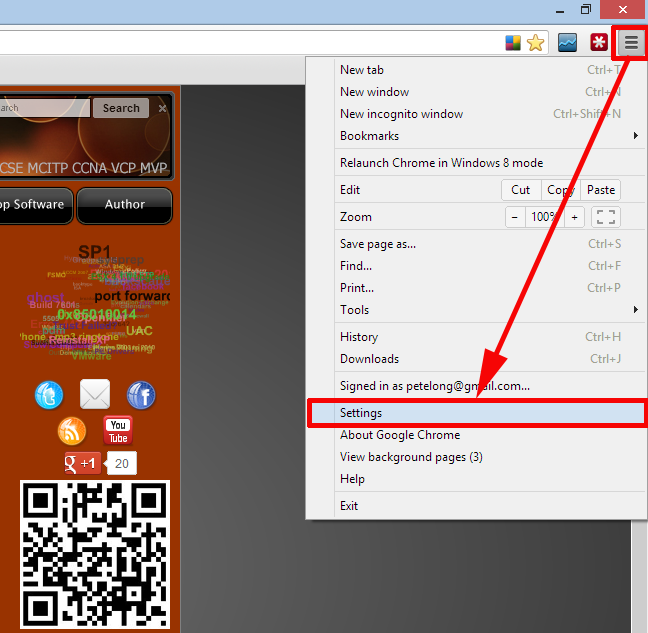Click the 'SP1' tag in the cloud
The width and height of the screenshot is (648, 633).
[x=95, y=251]
